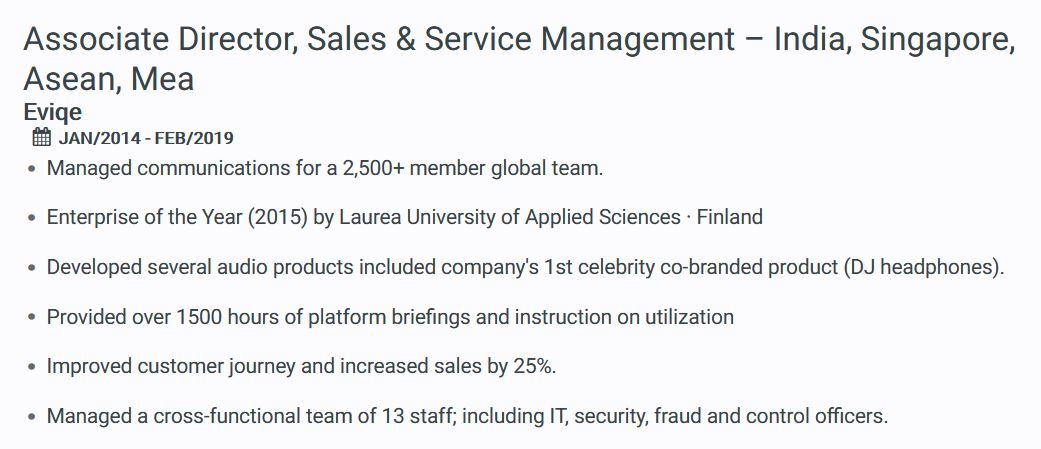Click the word Finland in the award line
This screenshot has width=1041, height=449.
[x=730, y=217]
